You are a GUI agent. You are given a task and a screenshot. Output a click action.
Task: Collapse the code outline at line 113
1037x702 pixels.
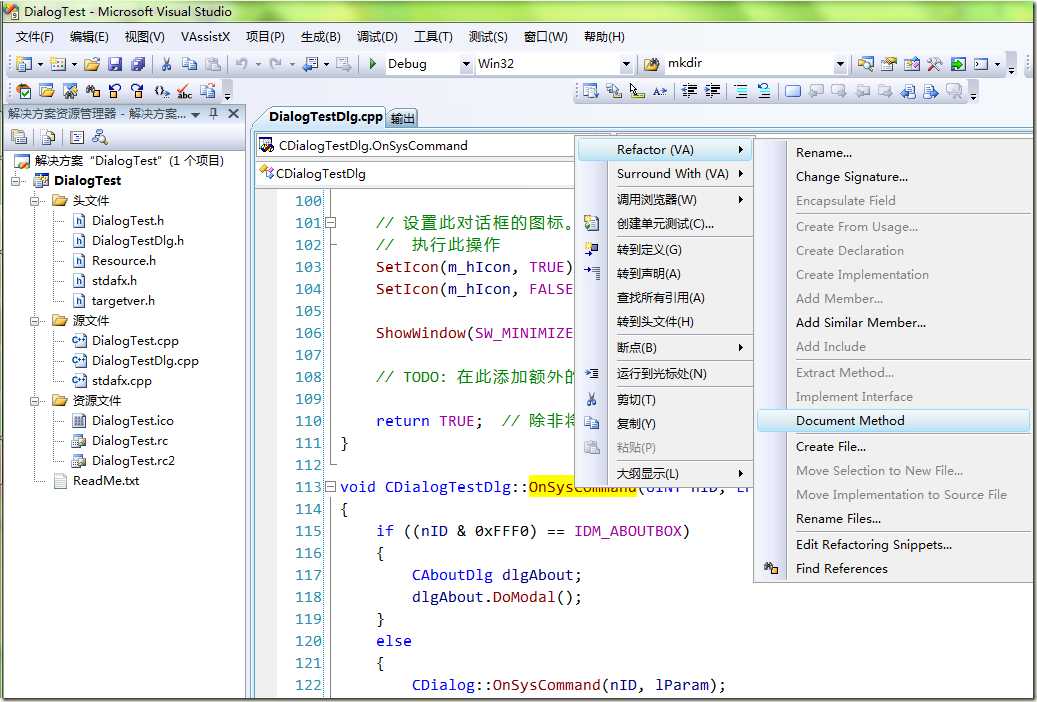click(x=331, y=487)
